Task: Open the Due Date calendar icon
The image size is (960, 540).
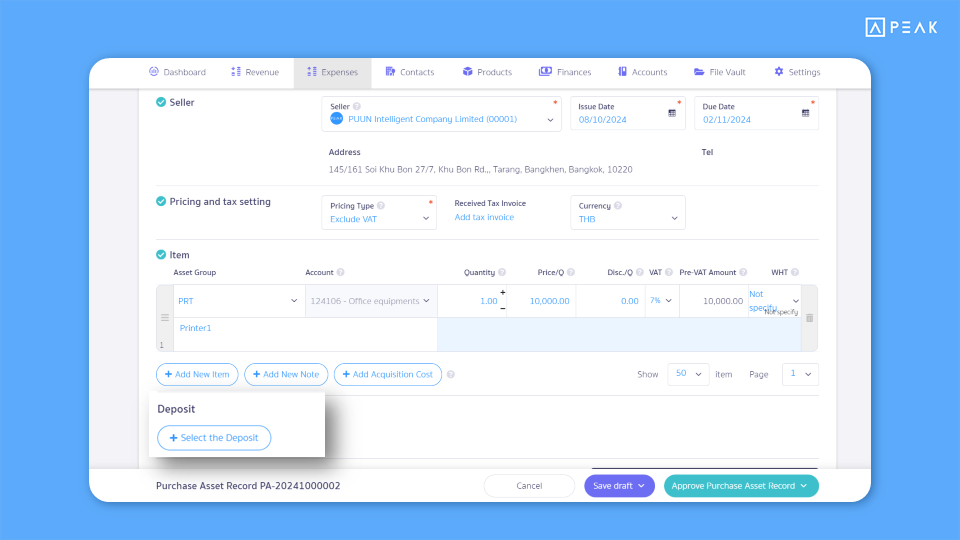Action: click(806, 113)
